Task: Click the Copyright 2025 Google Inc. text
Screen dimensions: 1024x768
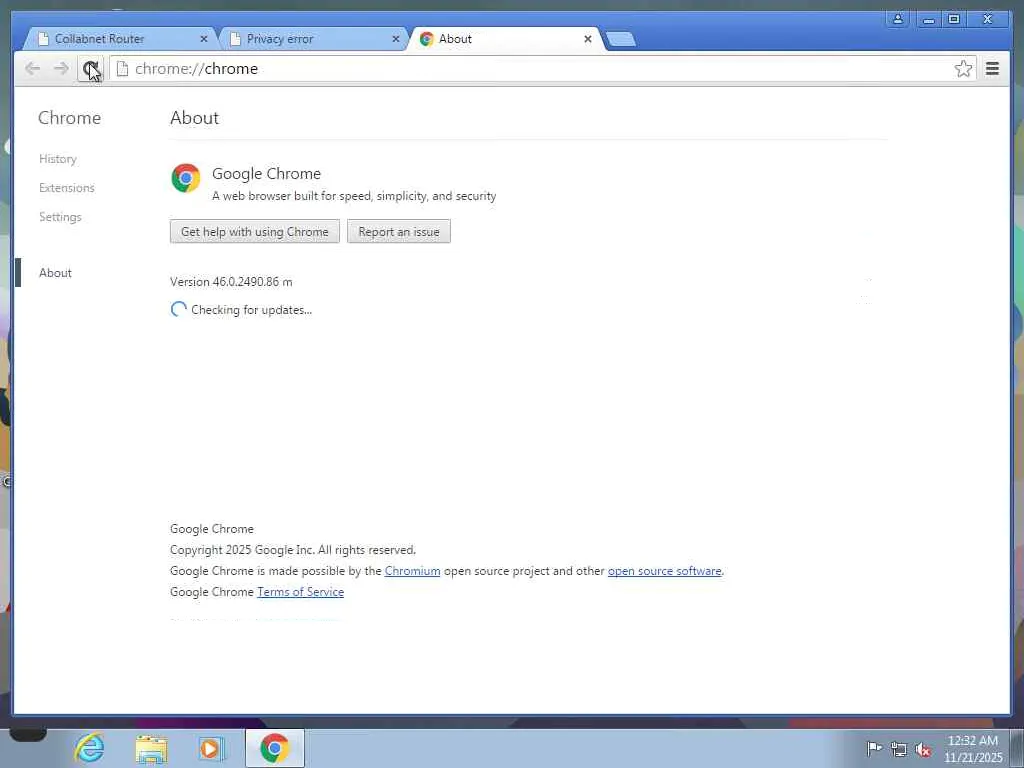Action: [x=293, y=550]
